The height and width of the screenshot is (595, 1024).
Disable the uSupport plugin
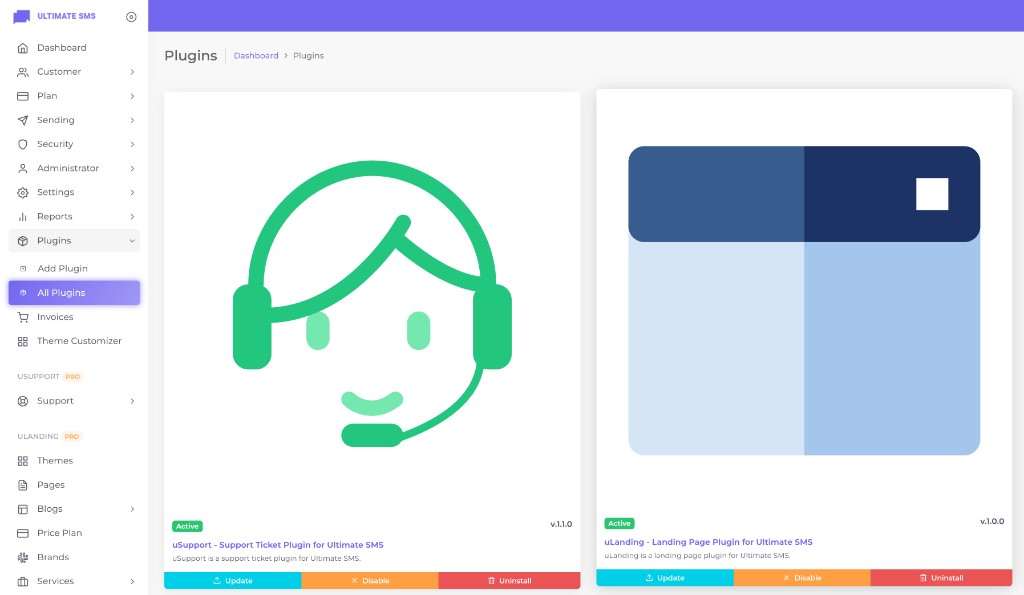pyautogui.click(x=370, y=581)
